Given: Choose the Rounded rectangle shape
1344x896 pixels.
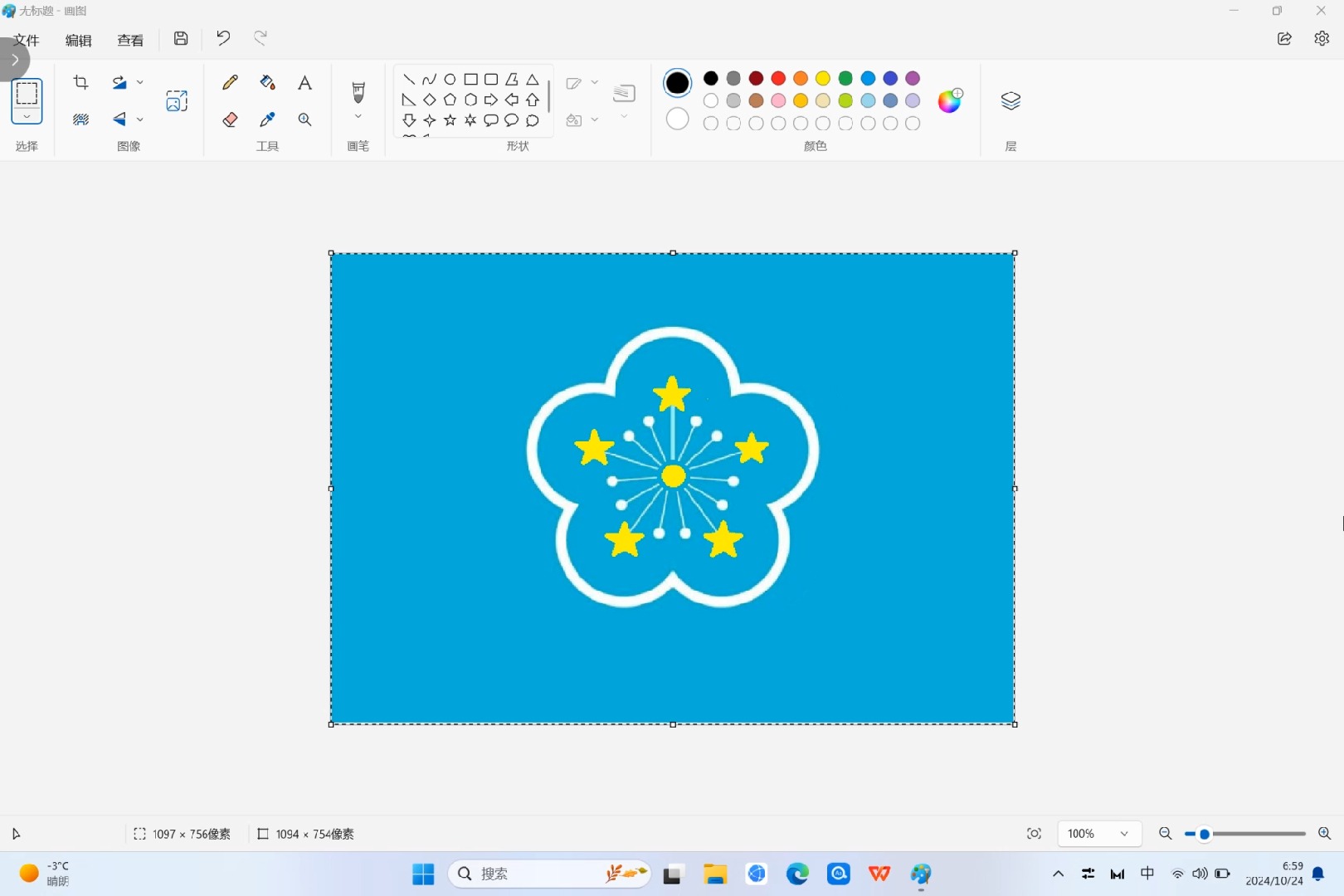Looking at the screenshot, I should coord(491,80).
